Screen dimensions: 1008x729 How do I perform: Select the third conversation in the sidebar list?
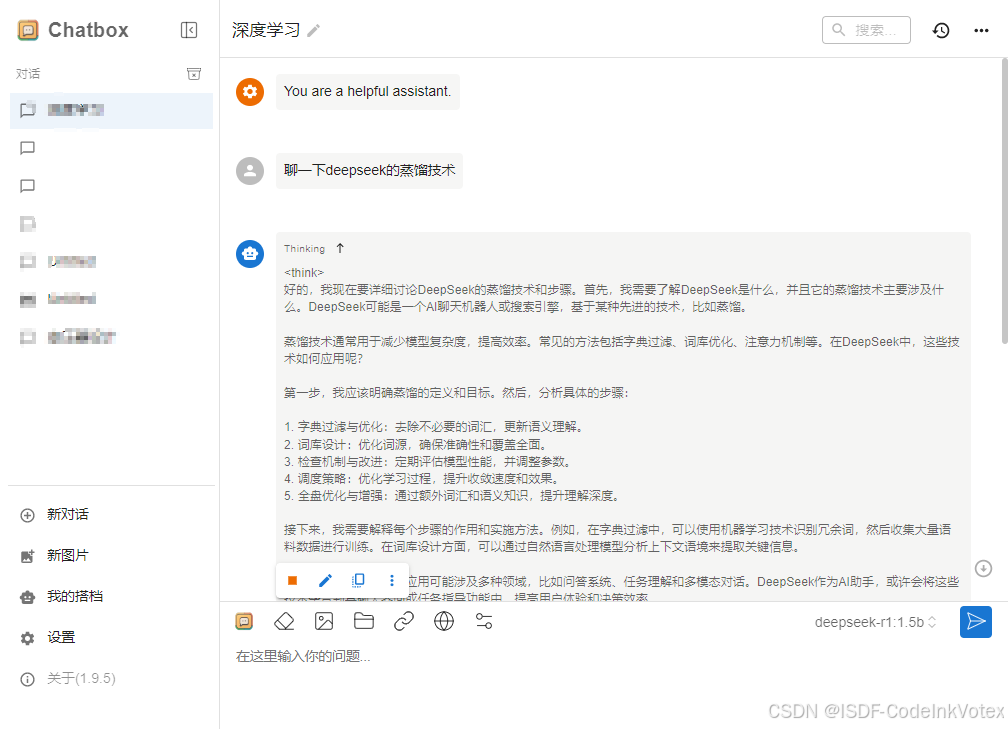111,186
